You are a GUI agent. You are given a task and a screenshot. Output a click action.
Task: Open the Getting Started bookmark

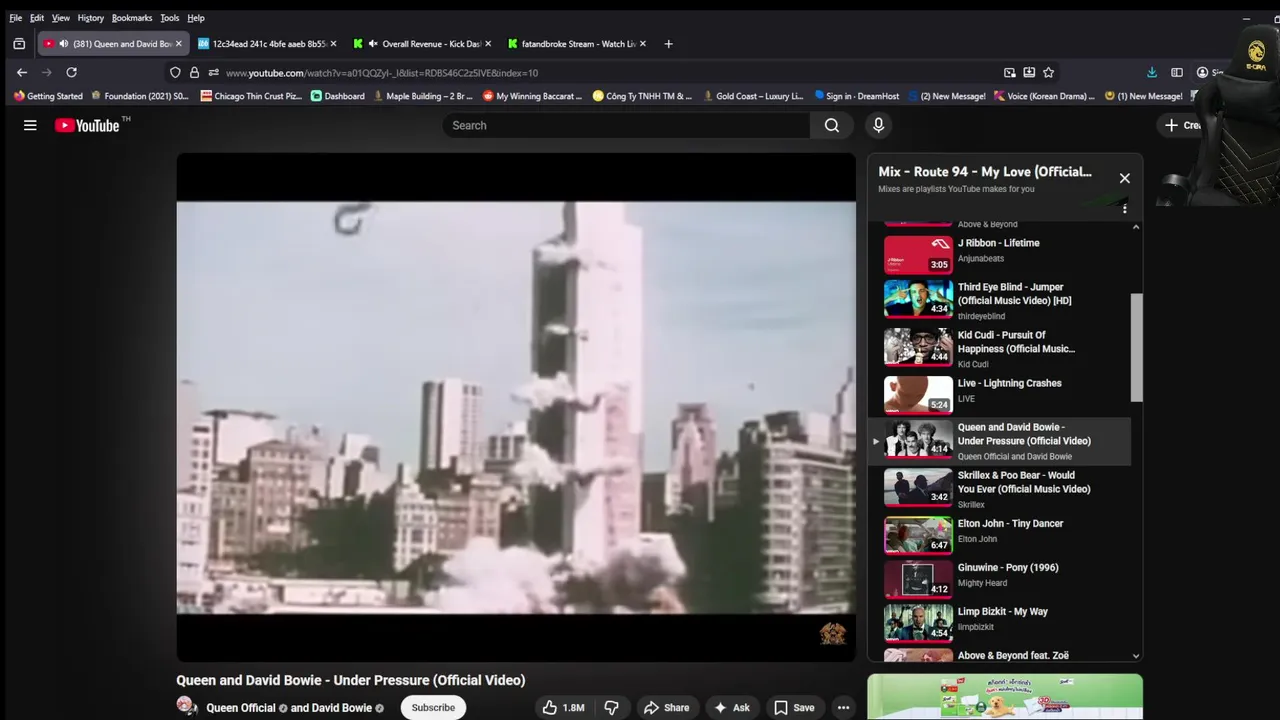tap(48, 96)
